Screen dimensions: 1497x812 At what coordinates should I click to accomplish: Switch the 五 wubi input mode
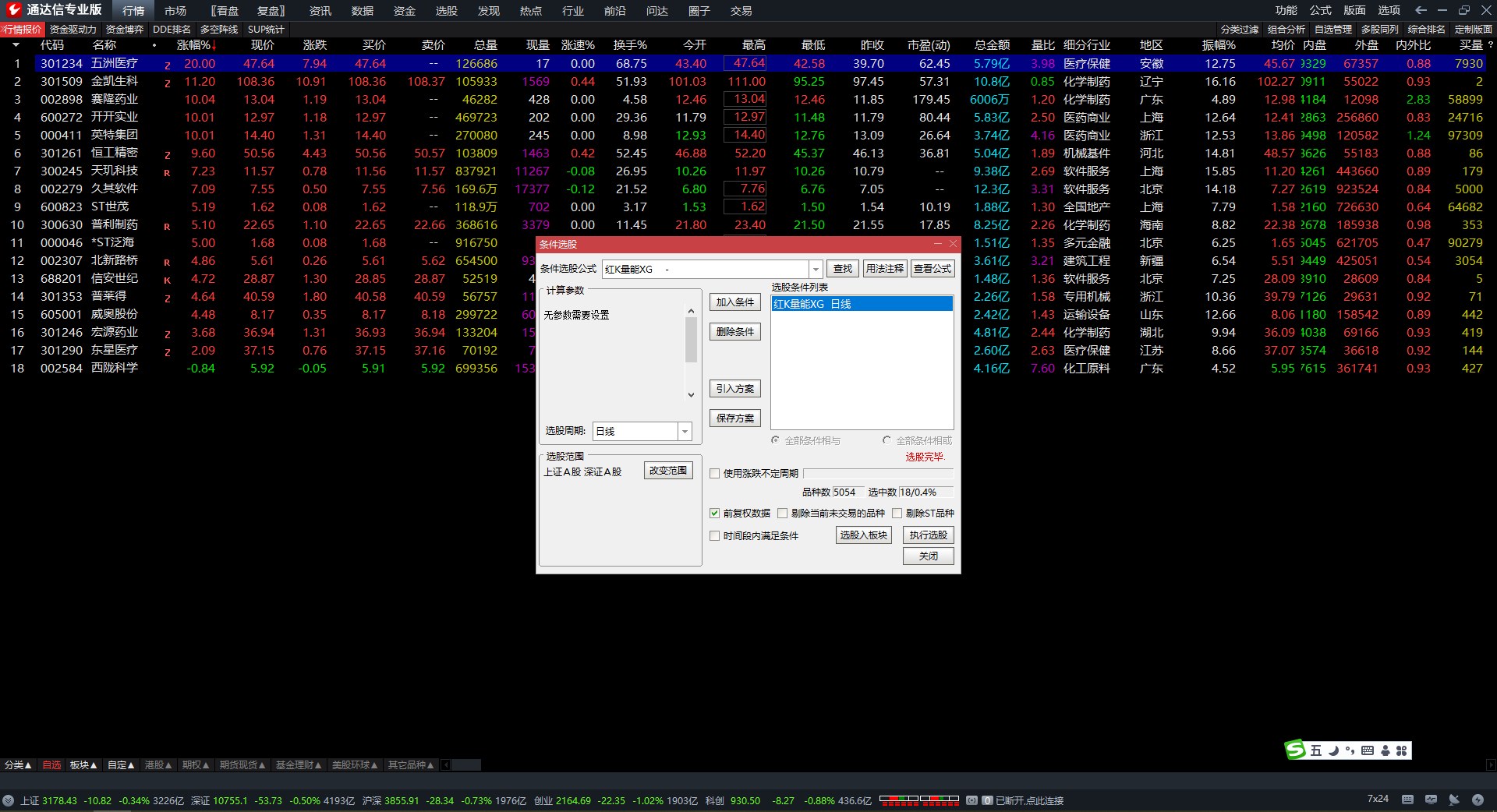click(x=1316, y=750)
